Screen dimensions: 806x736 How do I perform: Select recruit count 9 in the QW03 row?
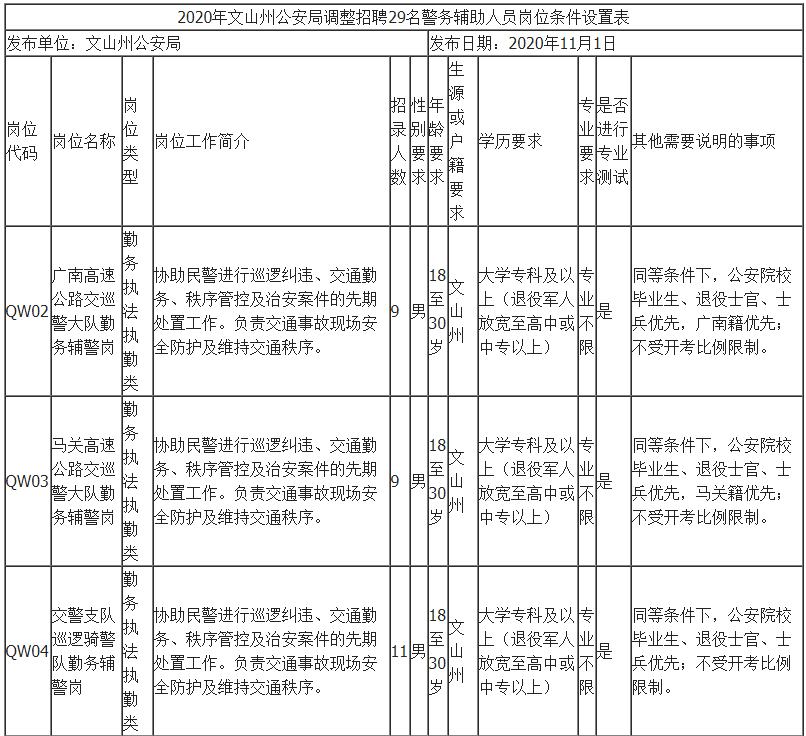400,481
